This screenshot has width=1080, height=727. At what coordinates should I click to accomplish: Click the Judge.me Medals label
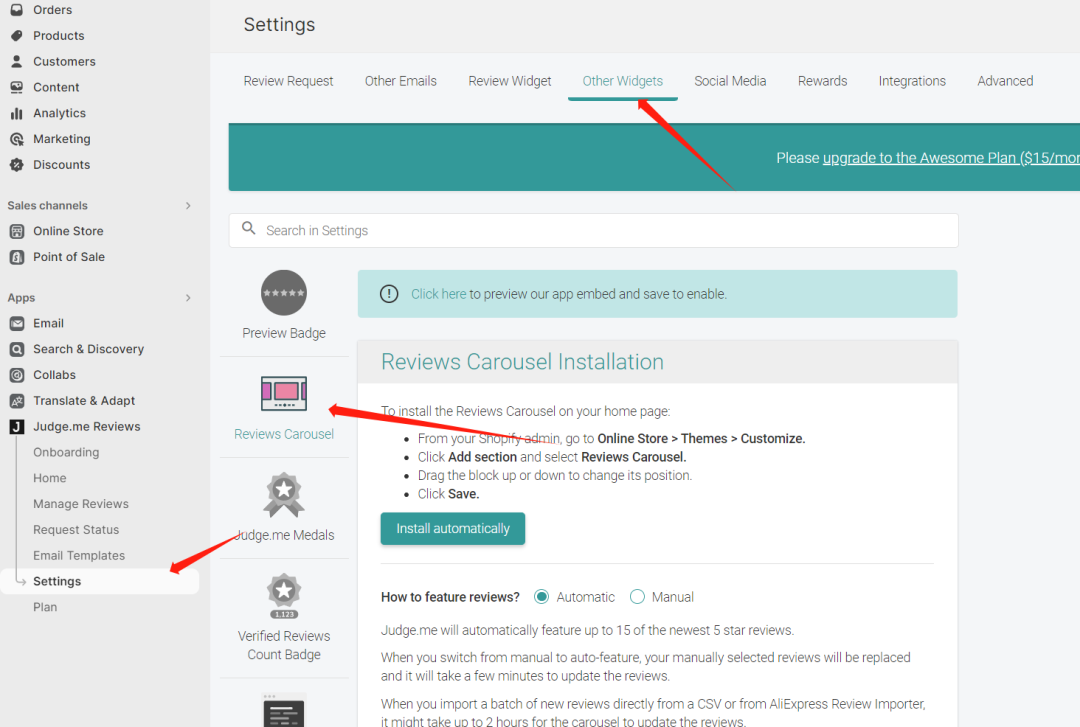[x=284, y=535]
